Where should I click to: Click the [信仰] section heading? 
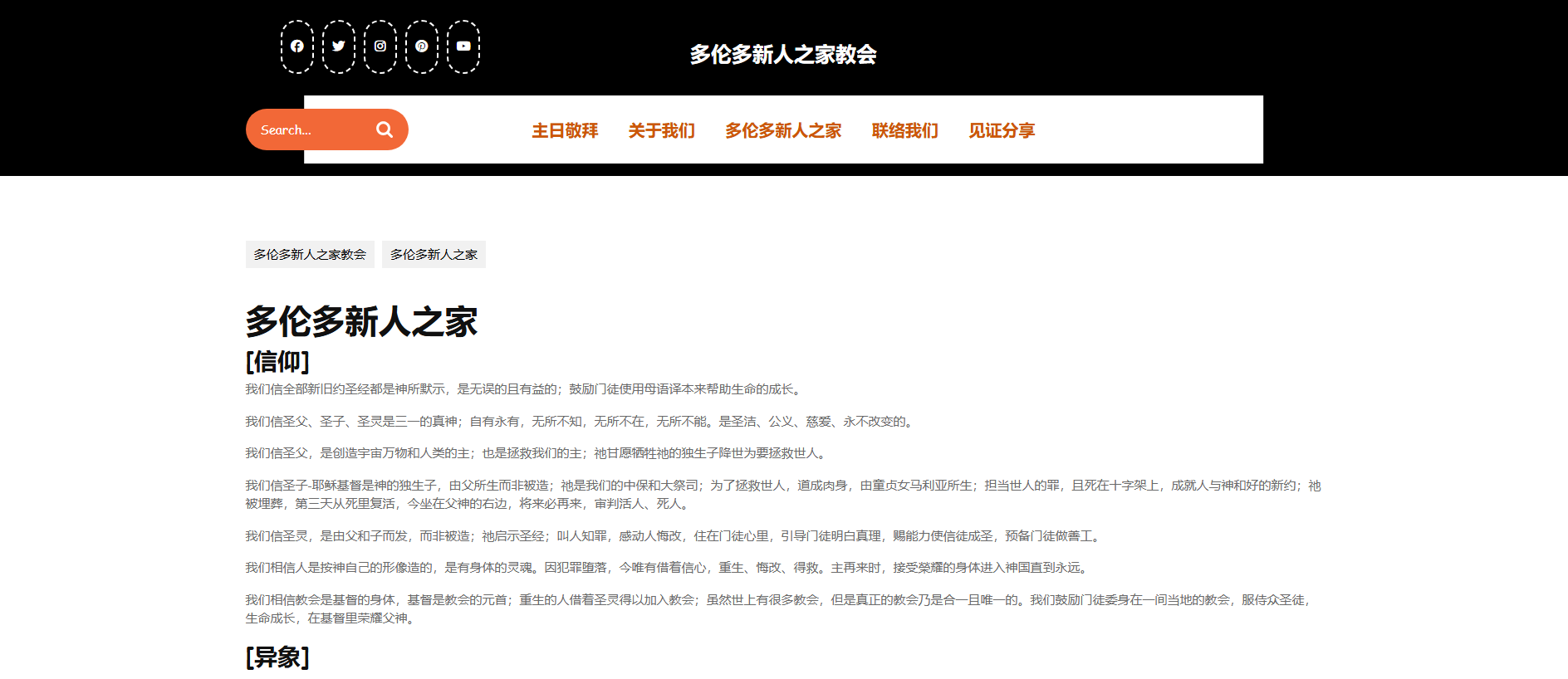[277, 362]
